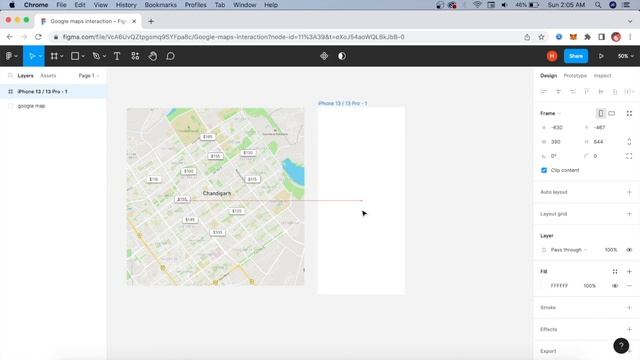Click the Share button
640x360 pixels.
pyautogui.click(x=576, y=56)
